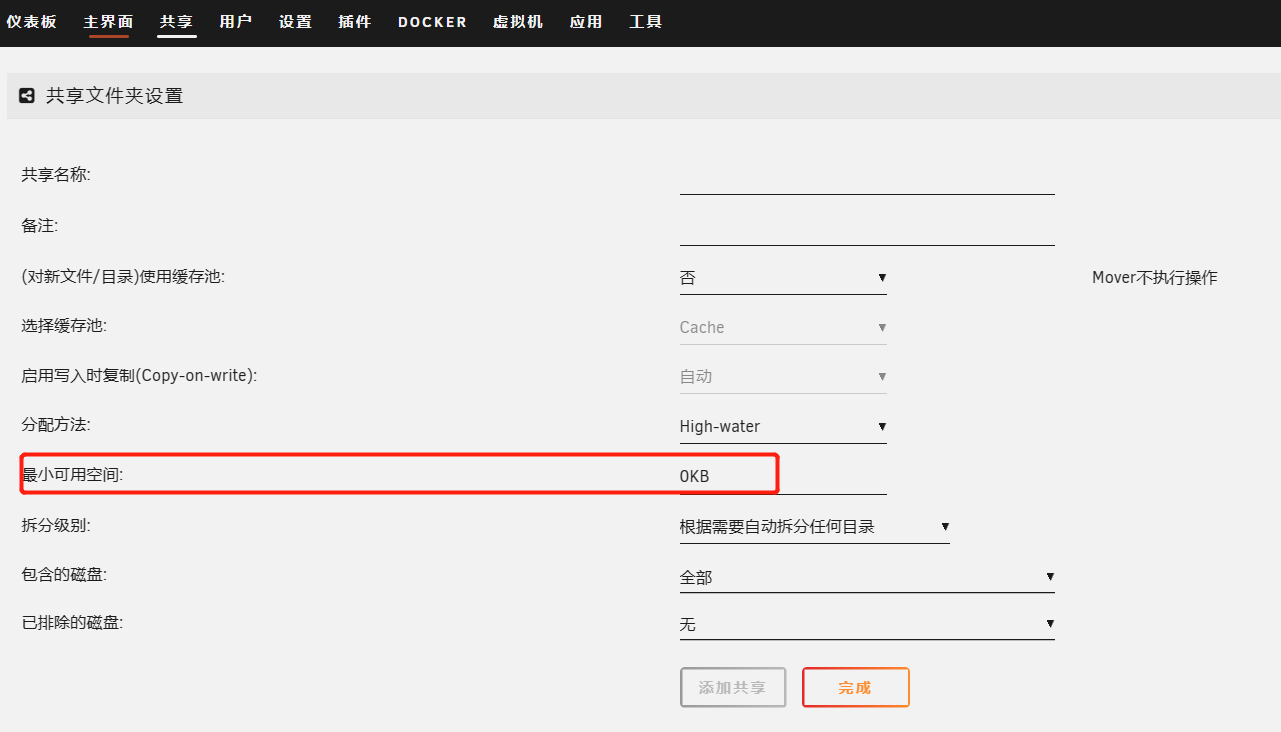1281x732 pixels.
Task: Go to the 用户 users tab
Action: pos(235,21)
